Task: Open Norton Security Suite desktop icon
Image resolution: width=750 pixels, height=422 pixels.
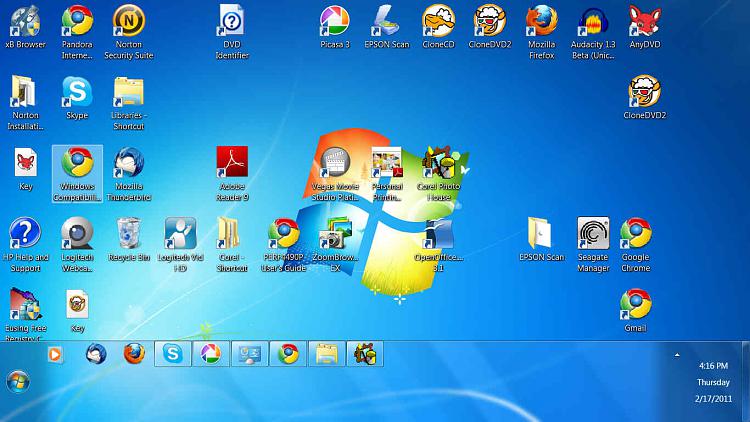Action: coord(129,21)
